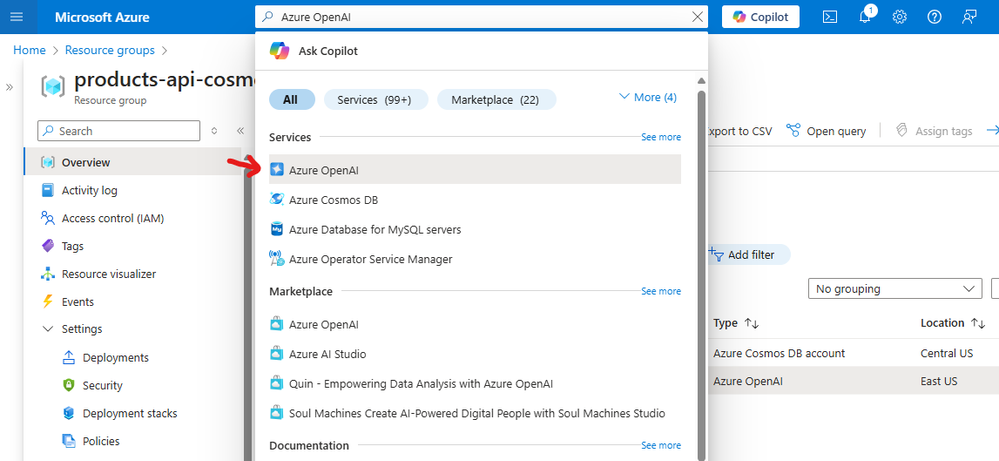Open portal settings gear
The width and height of the screenshot is (999, 461).
pos(900,17)
